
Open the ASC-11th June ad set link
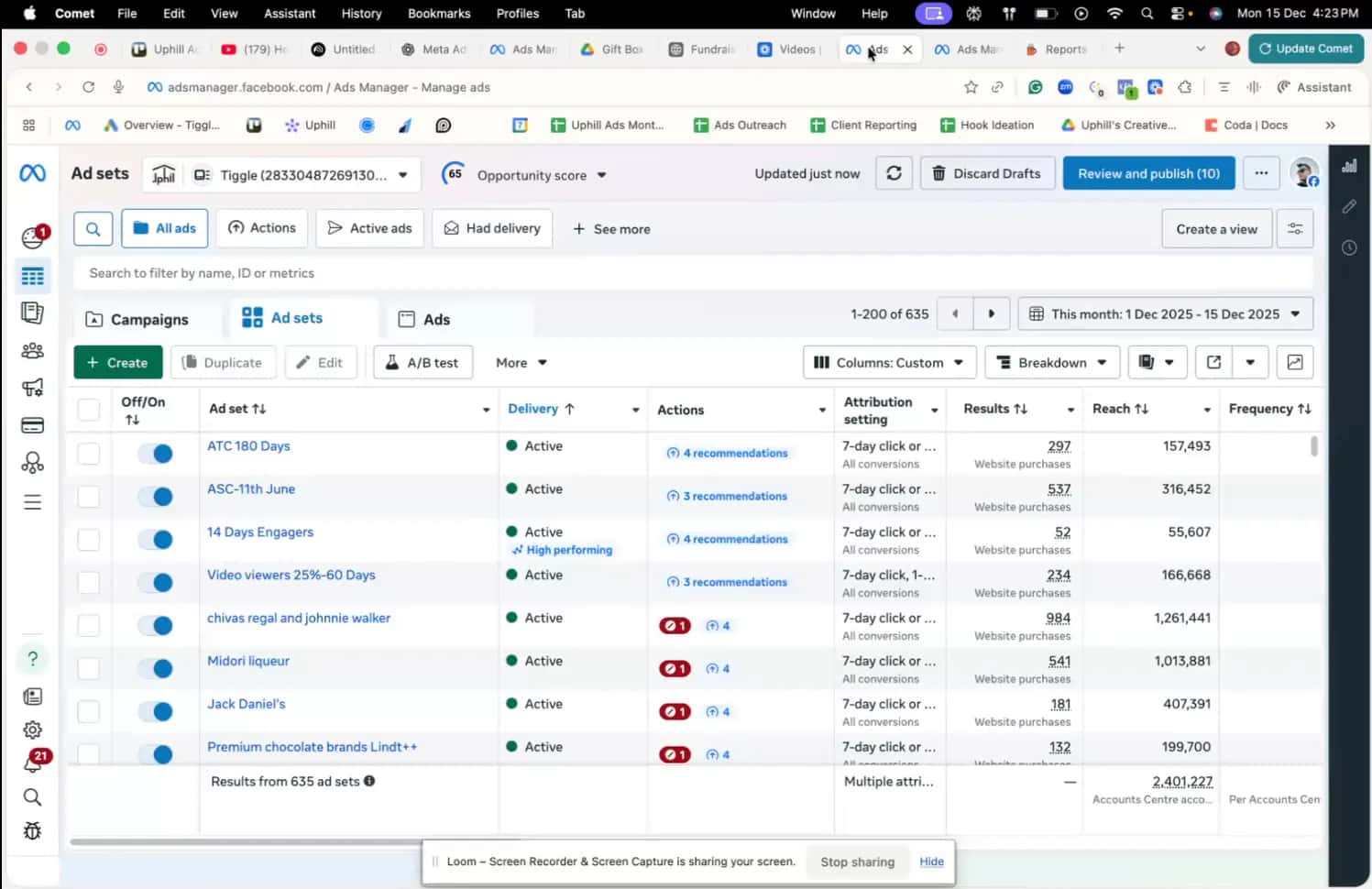(x=251, y=489)
